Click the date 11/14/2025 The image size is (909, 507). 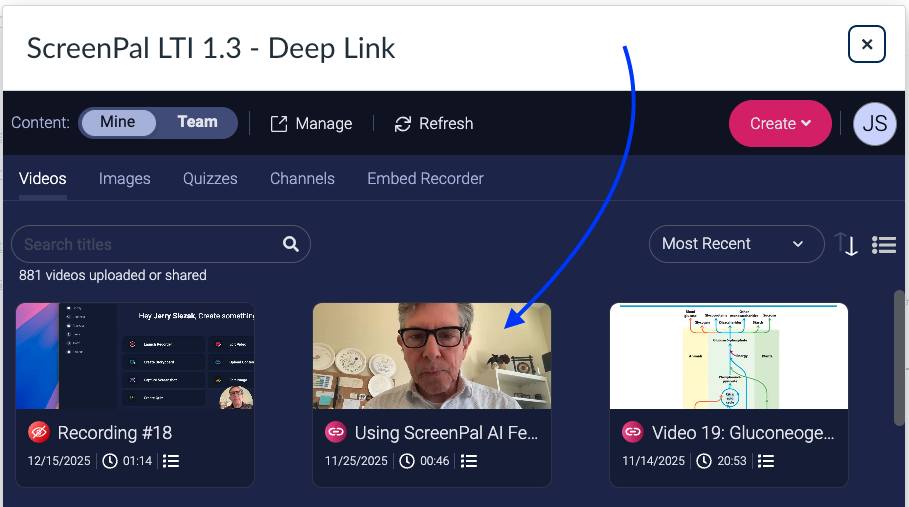pos(653,461)
